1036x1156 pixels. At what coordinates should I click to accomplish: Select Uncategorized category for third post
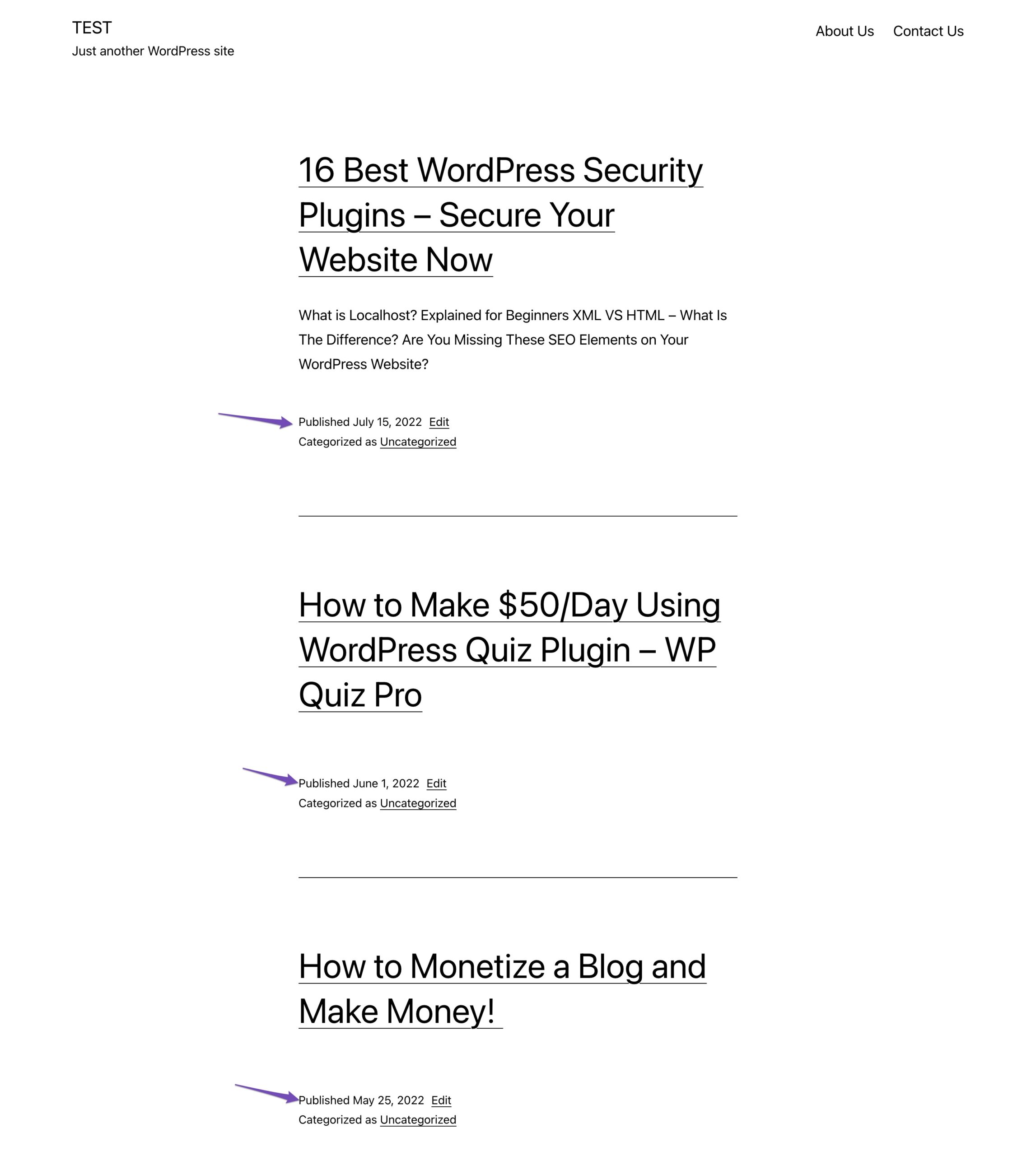[x=418, y=1120]
